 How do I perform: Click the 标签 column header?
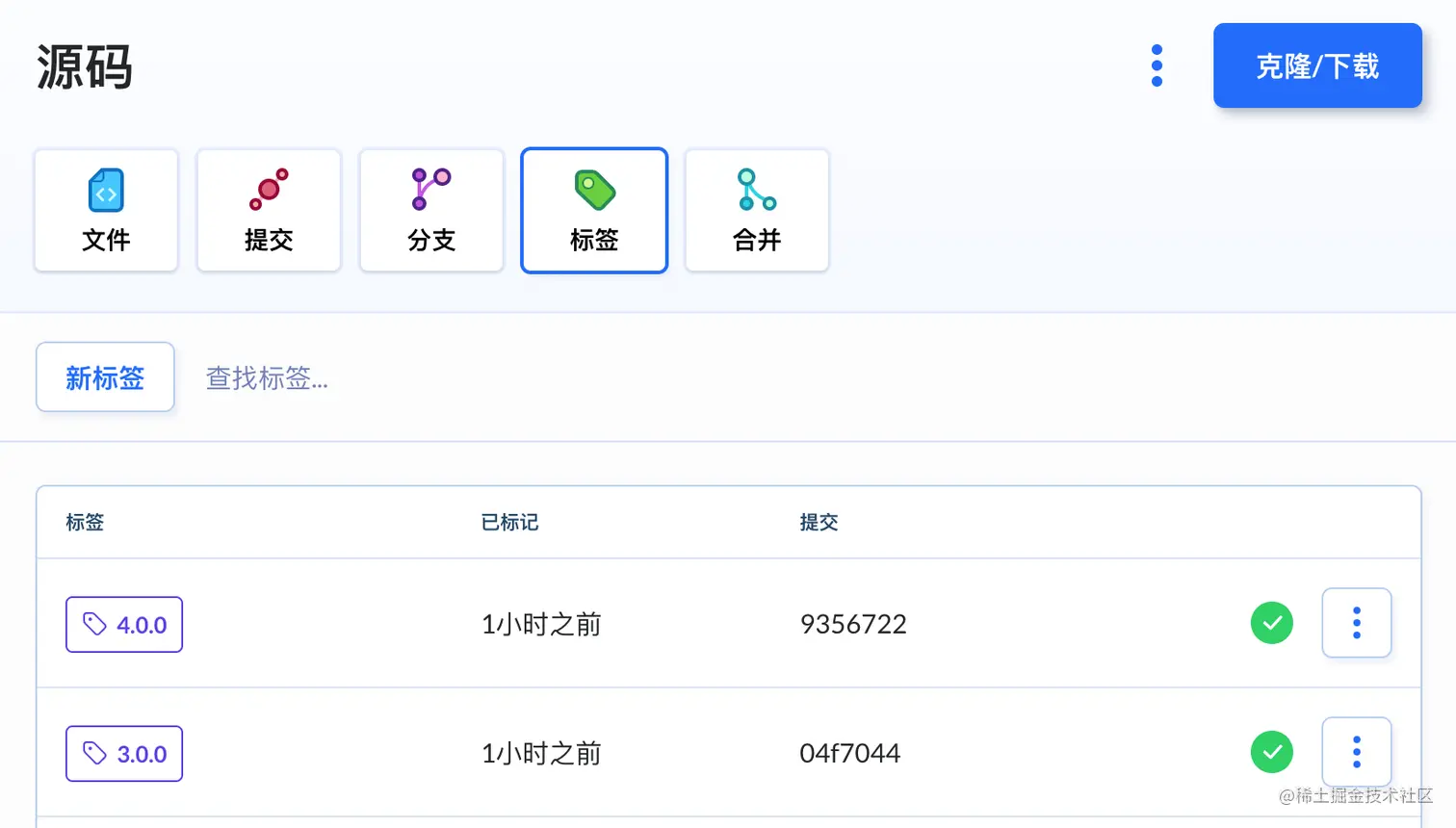pyautogui.click(x=85, y=522)
